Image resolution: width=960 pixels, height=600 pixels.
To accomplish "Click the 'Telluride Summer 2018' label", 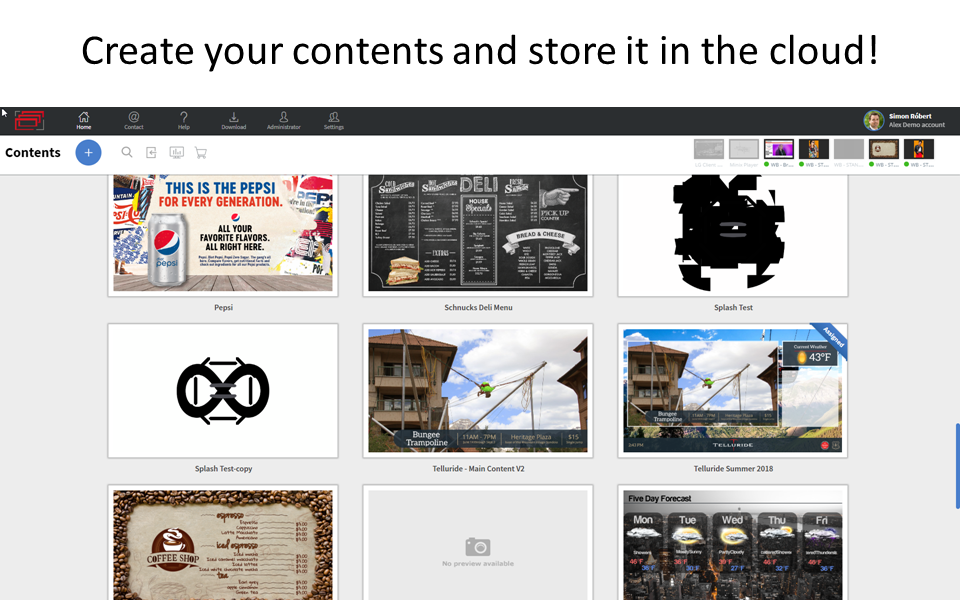I will (733, 468).
